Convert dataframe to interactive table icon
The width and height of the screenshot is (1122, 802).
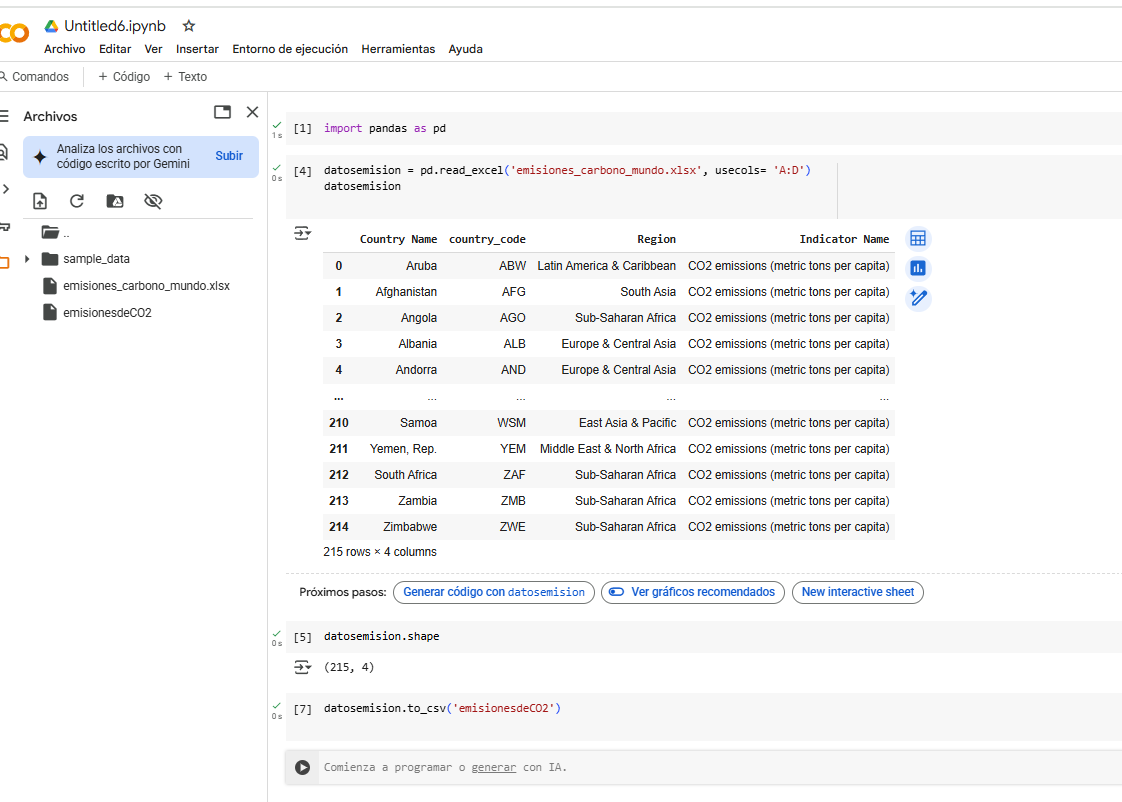pos(918,239)
